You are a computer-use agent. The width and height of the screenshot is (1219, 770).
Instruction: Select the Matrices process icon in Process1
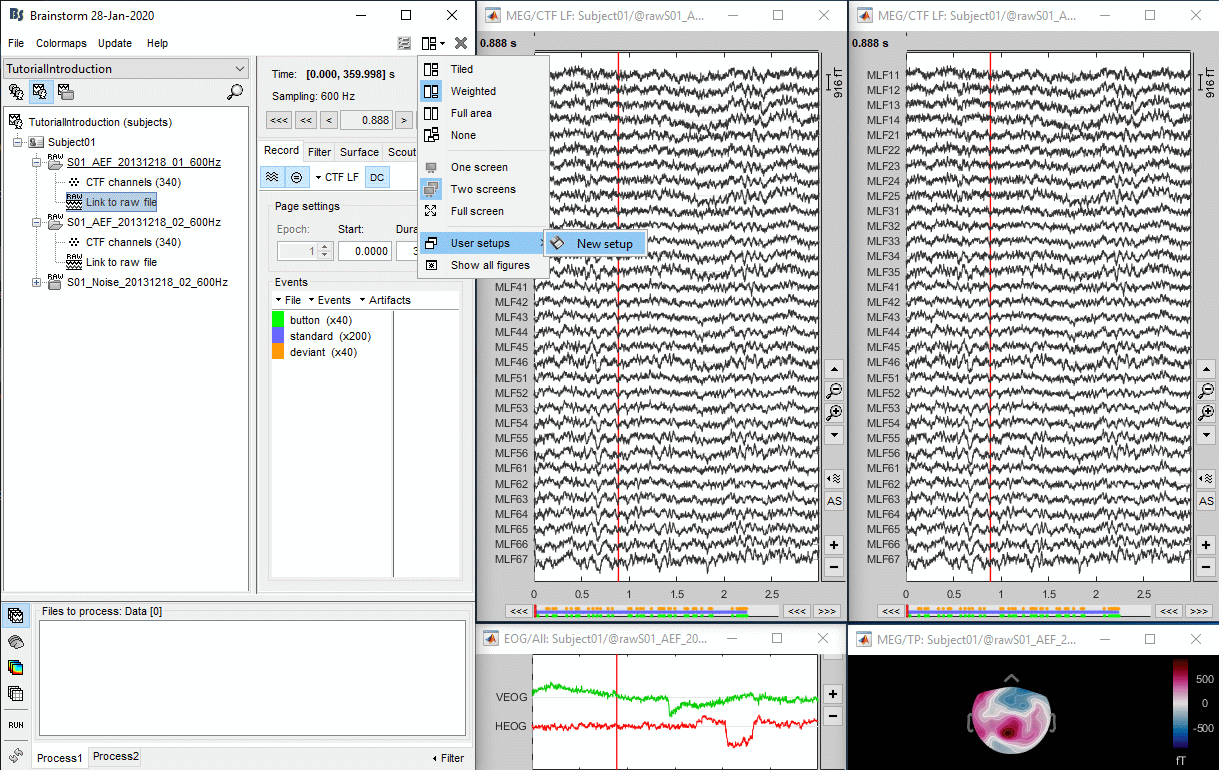[x=16, y=693]
